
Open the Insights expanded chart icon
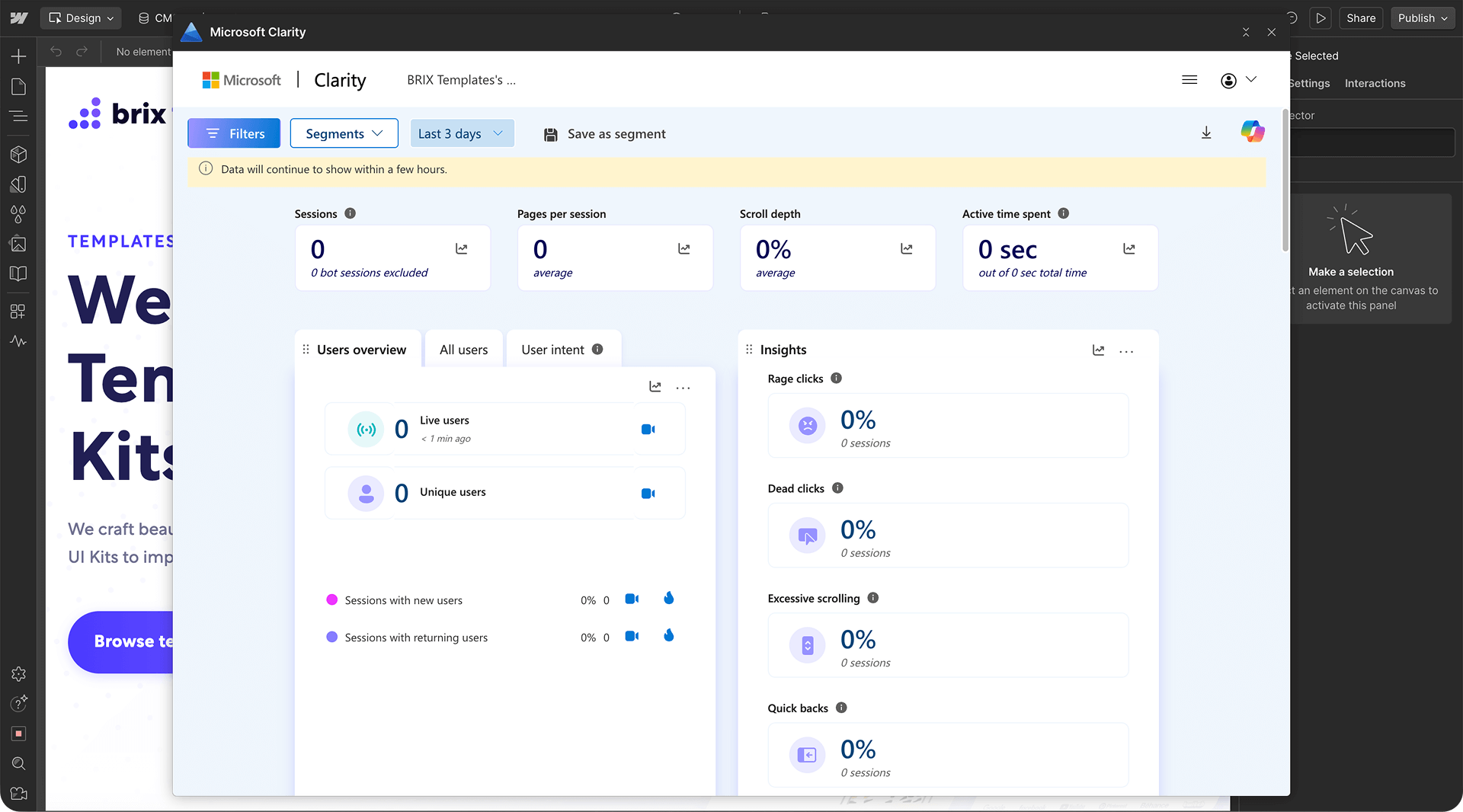(x=1099, y=350)
